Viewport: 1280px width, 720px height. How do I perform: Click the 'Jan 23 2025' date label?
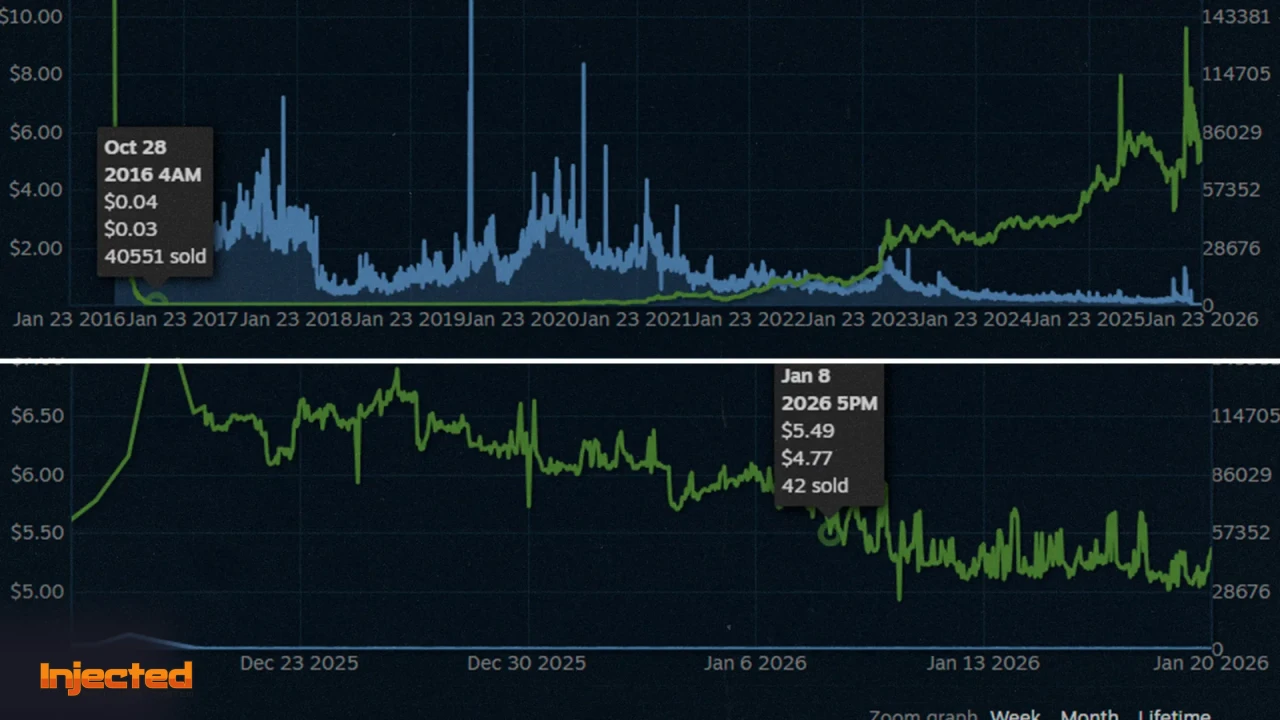point(1089,320)
